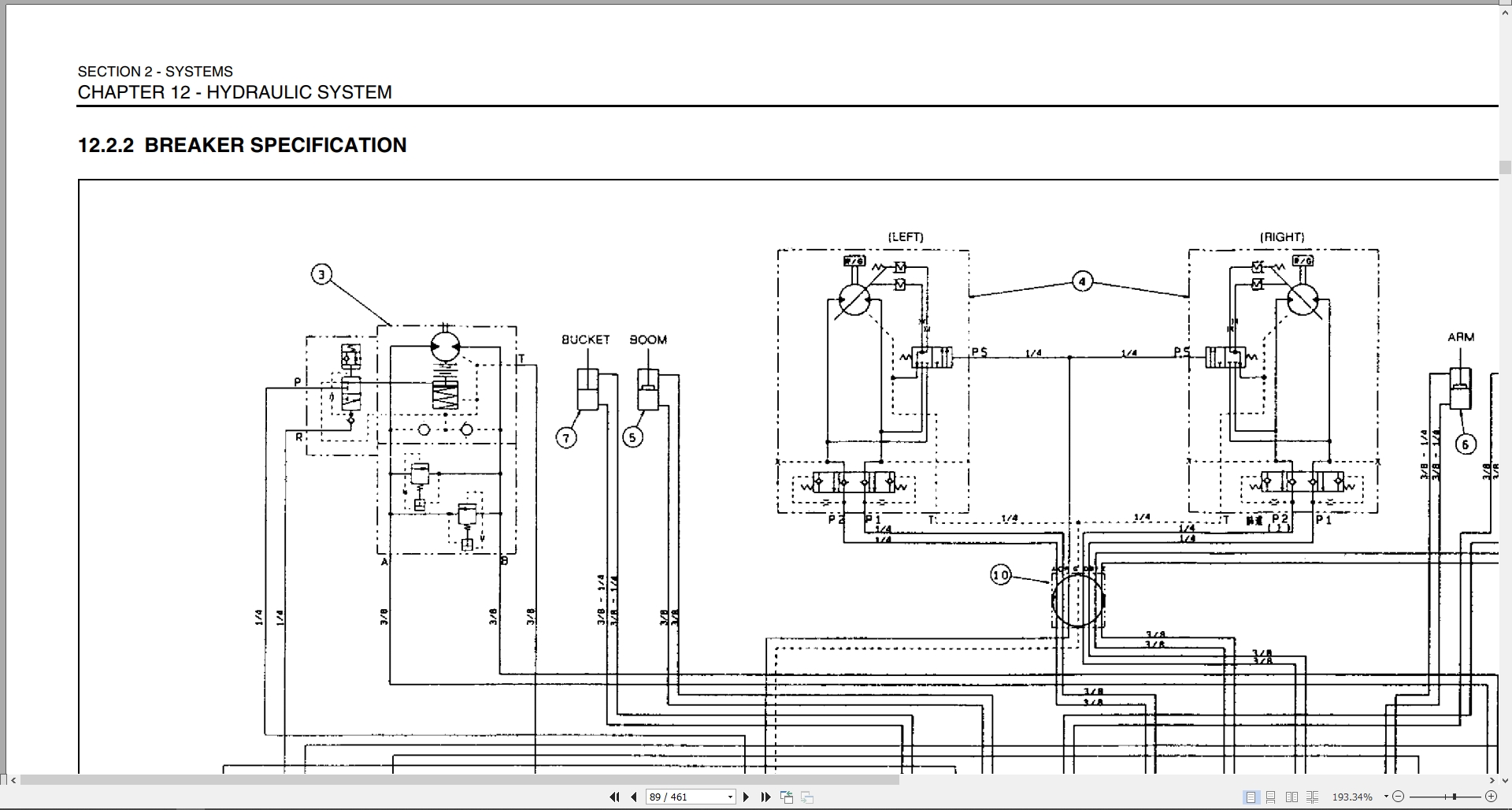This screenshot has width=1512, height=810.
Task: Click the horizontal scrollbar thumb
Action: (459, 780)
